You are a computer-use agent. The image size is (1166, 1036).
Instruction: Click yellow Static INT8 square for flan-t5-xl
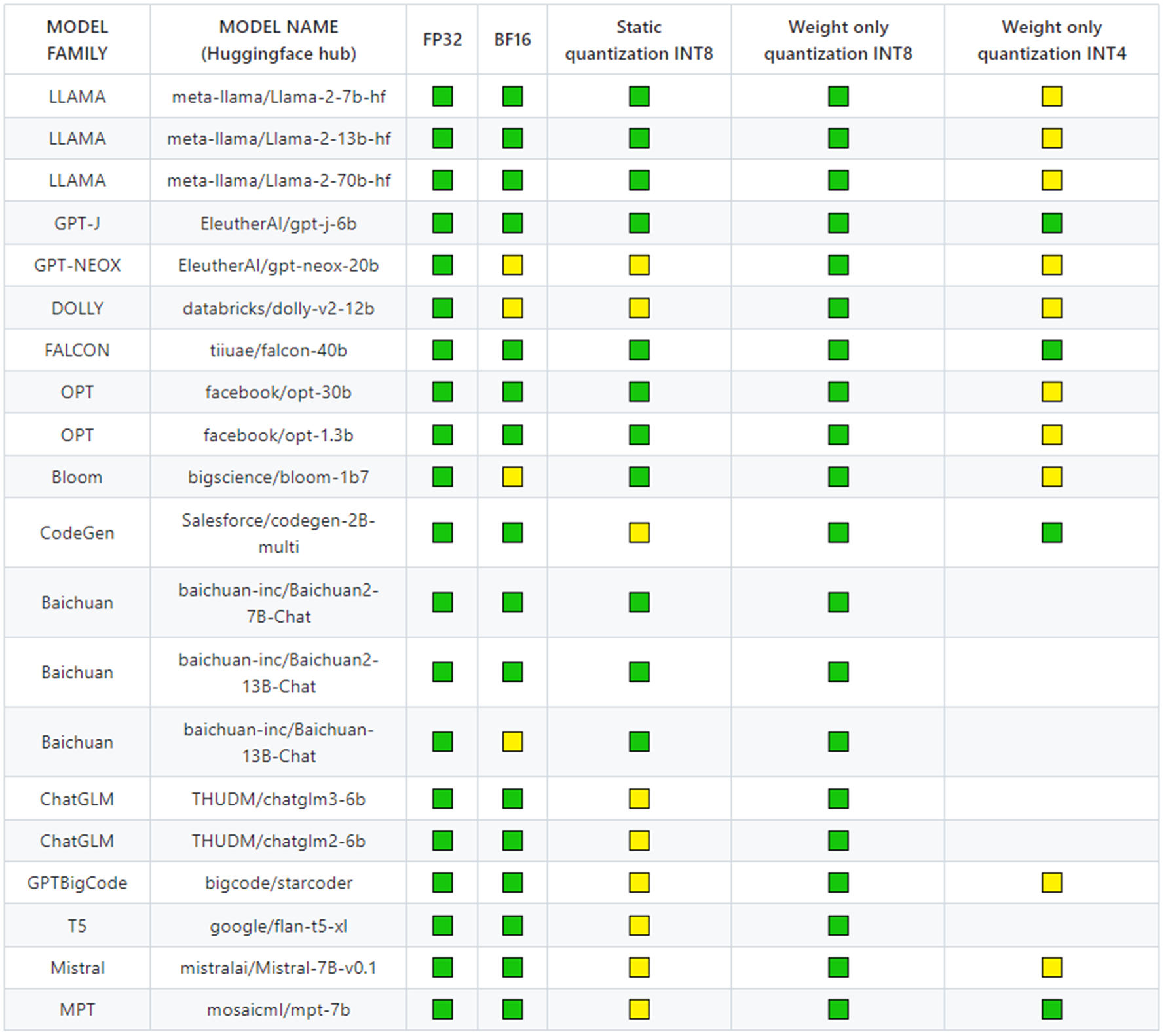point(639,926)
